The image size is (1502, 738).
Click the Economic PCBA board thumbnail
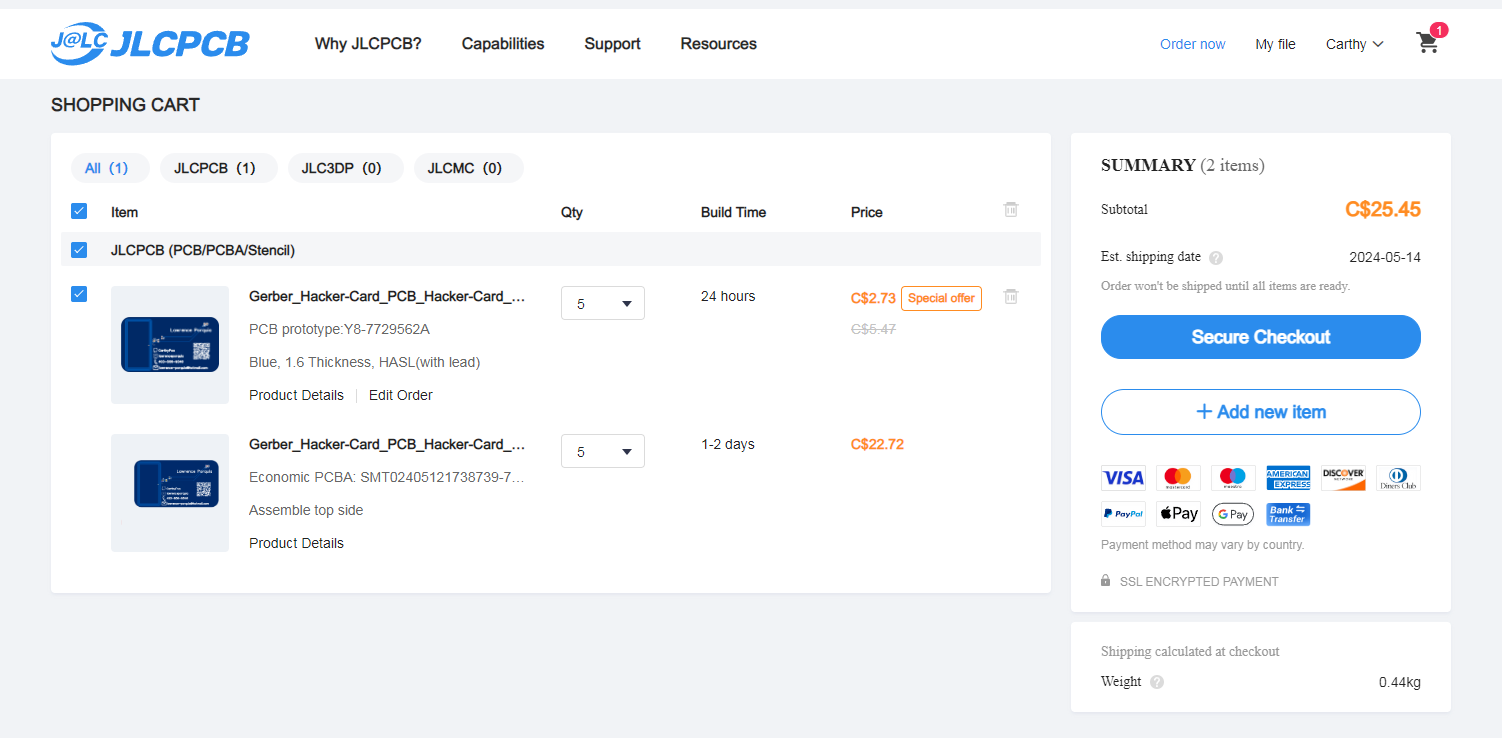coord(170,493)
